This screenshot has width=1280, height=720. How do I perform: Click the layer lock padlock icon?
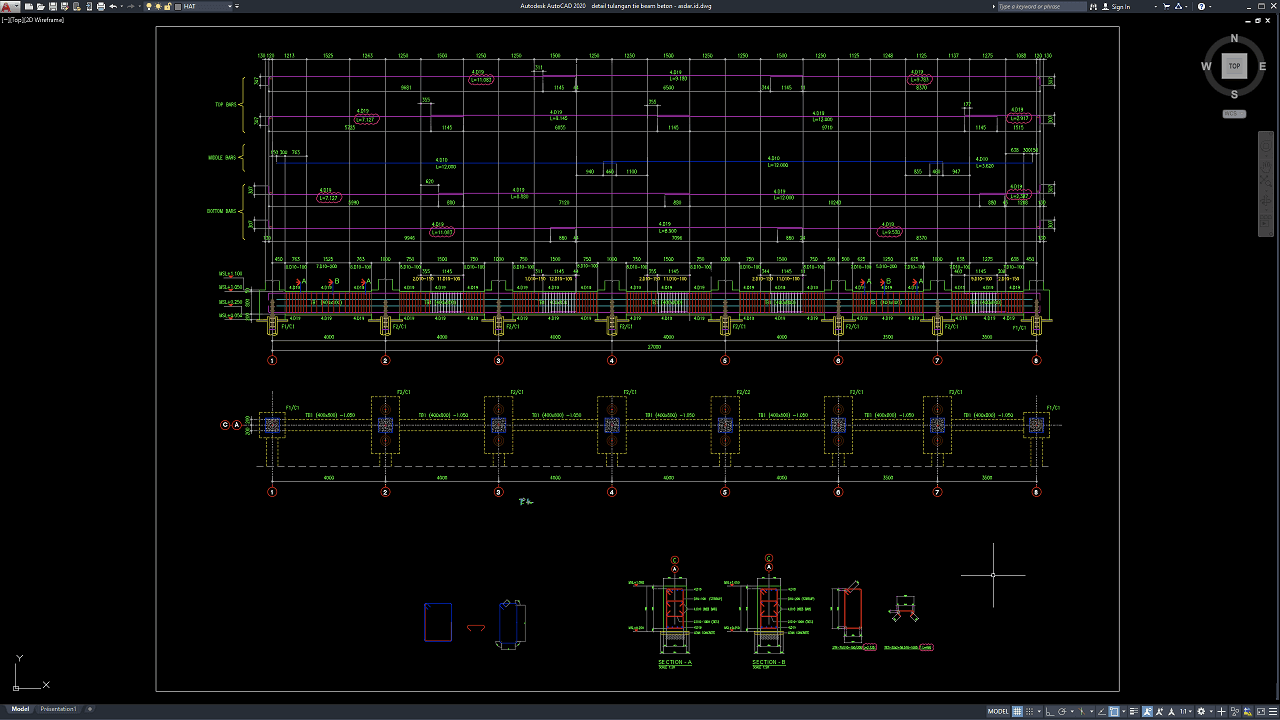pos(168,6)
